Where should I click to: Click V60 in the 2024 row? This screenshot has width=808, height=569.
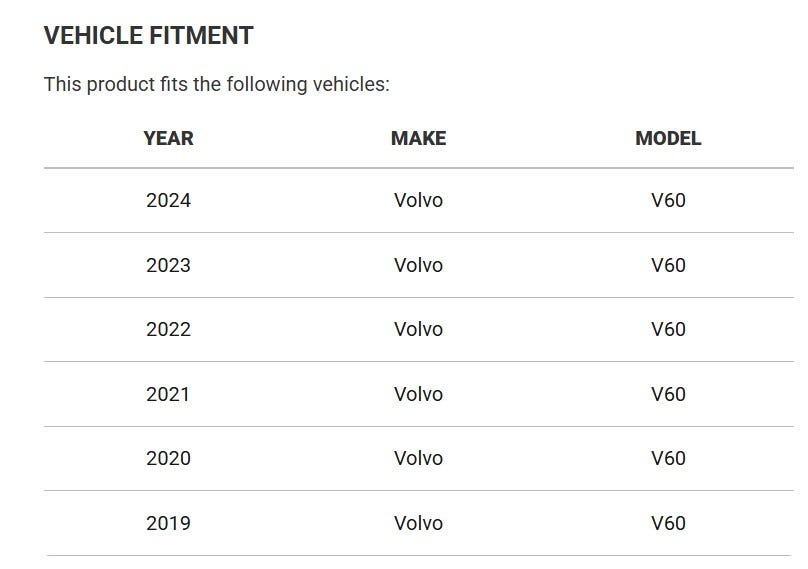[x=668, y=200]
